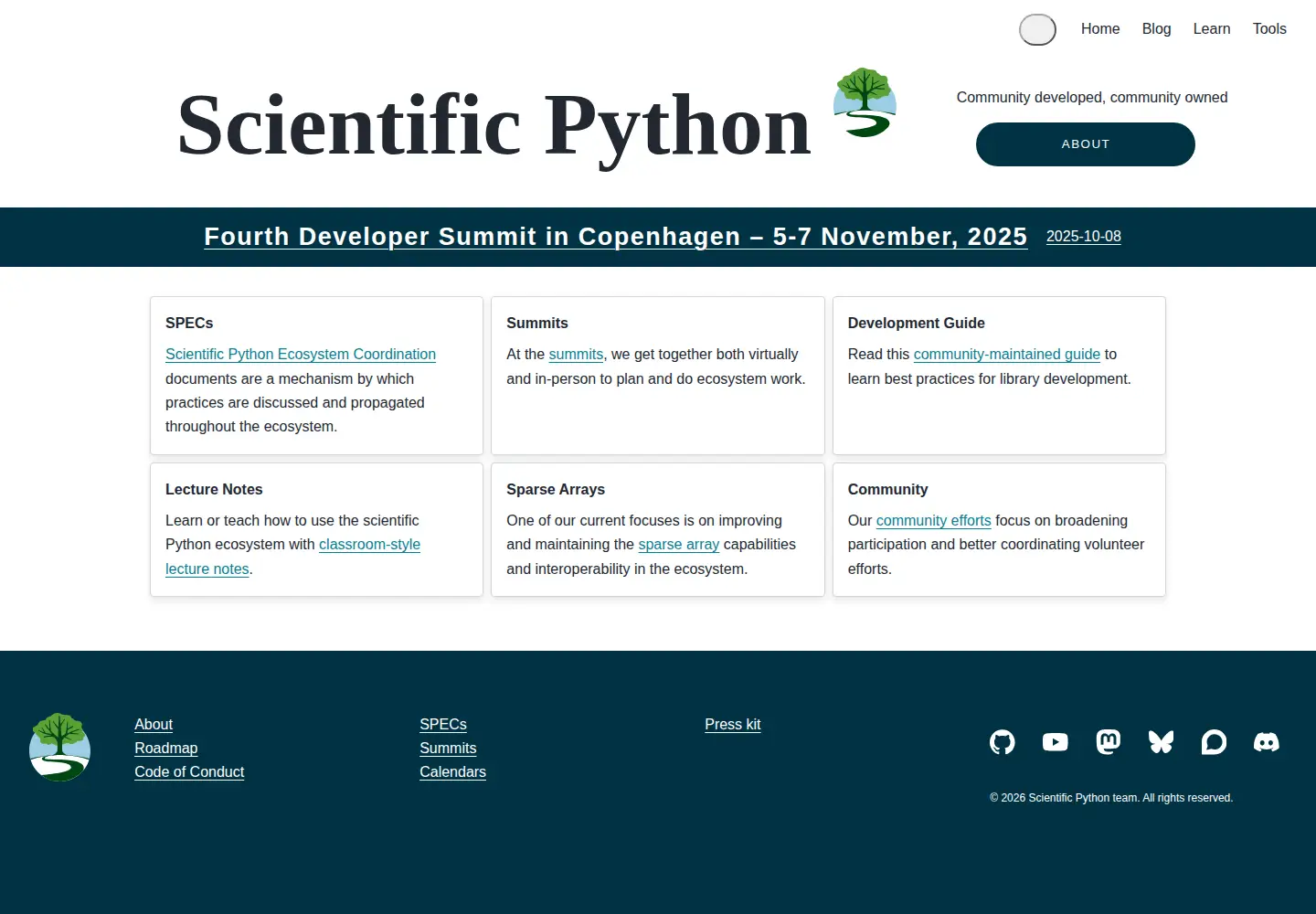Open the Scientific Python Ecosystem Coordination link
This screenshot has height=914, width=1316.
[x=301, y=355]
